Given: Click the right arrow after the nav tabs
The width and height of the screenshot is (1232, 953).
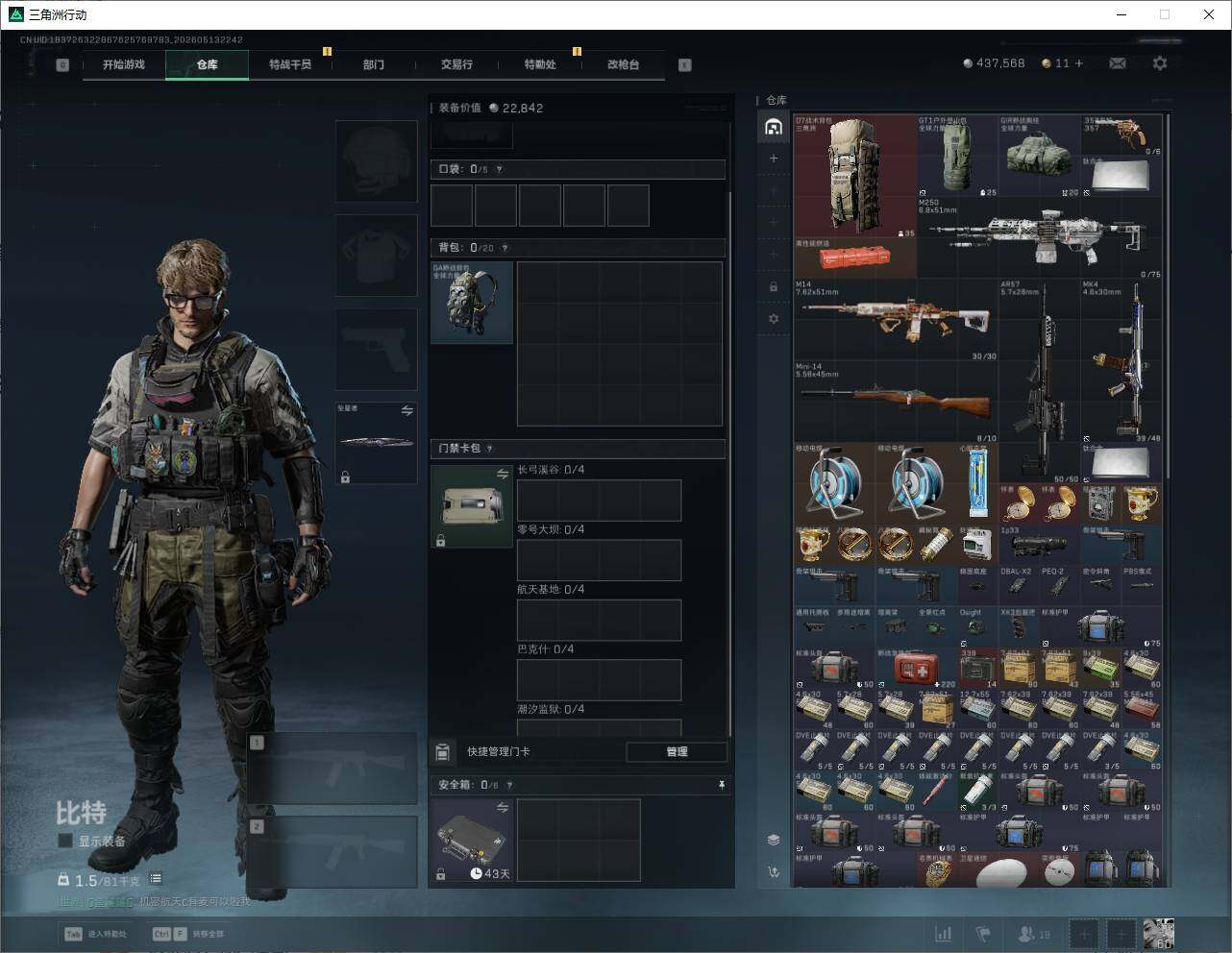Looking at the screenshot, I should point(685,65).
